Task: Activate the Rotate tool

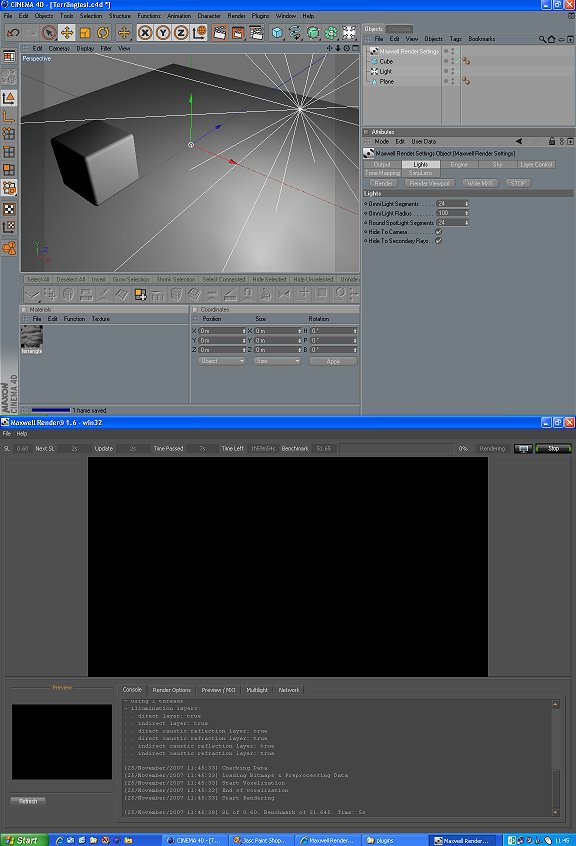Action: (x=103, y=33)
